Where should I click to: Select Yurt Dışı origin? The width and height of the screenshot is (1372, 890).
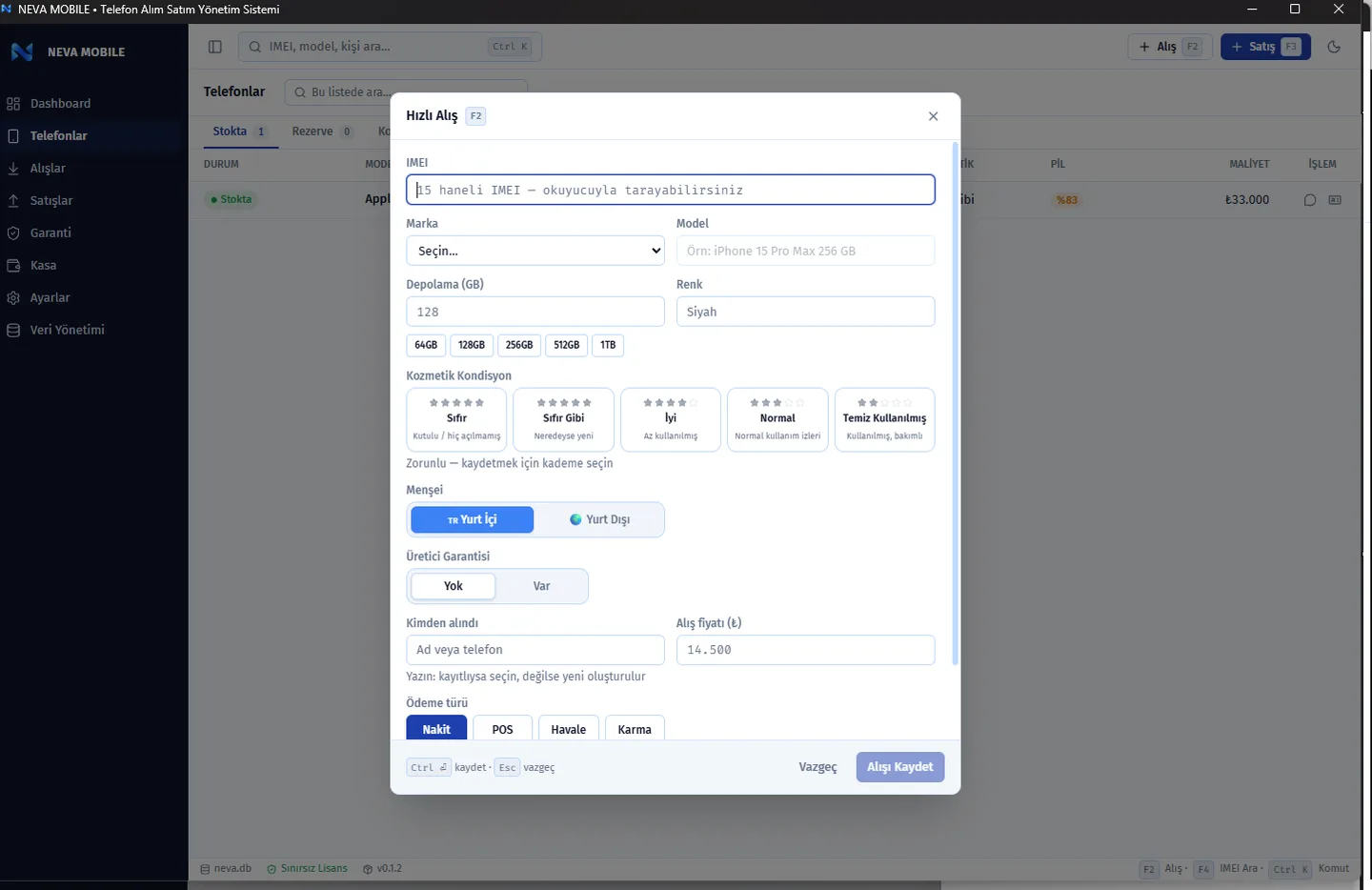coord(599,519)
